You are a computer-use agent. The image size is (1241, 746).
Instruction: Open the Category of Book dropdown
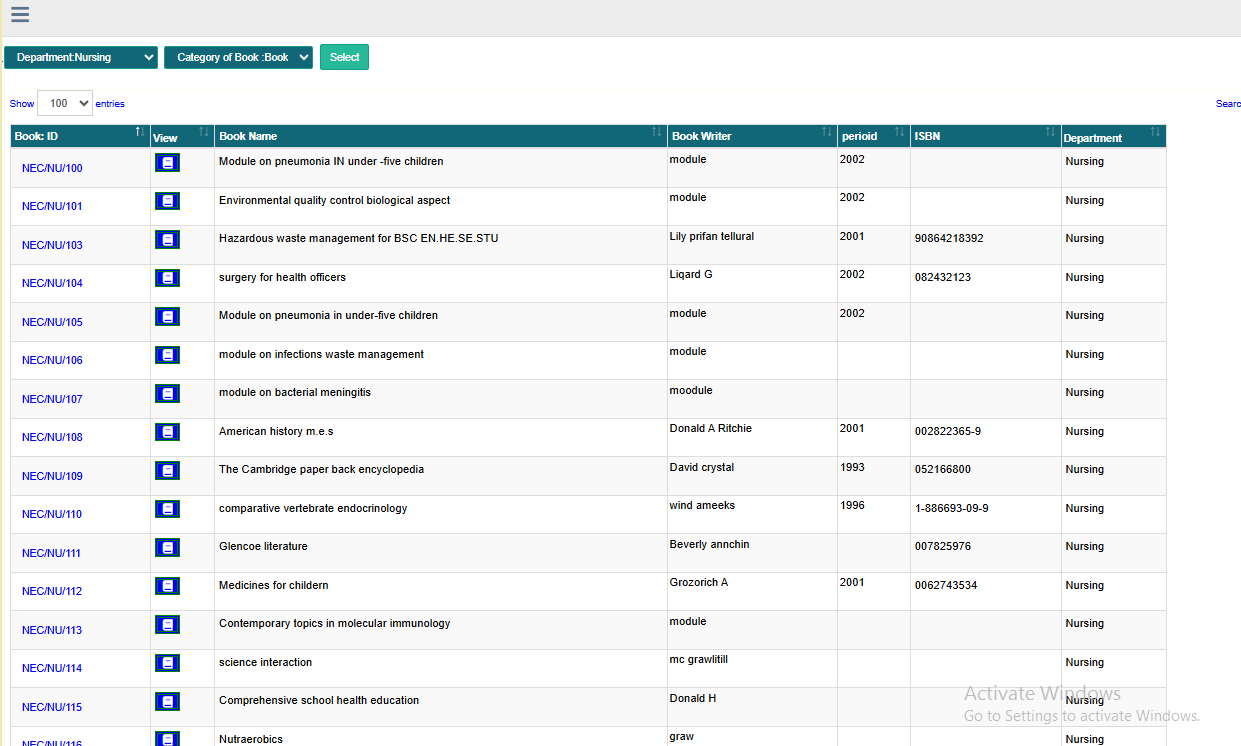click(238, 57)
